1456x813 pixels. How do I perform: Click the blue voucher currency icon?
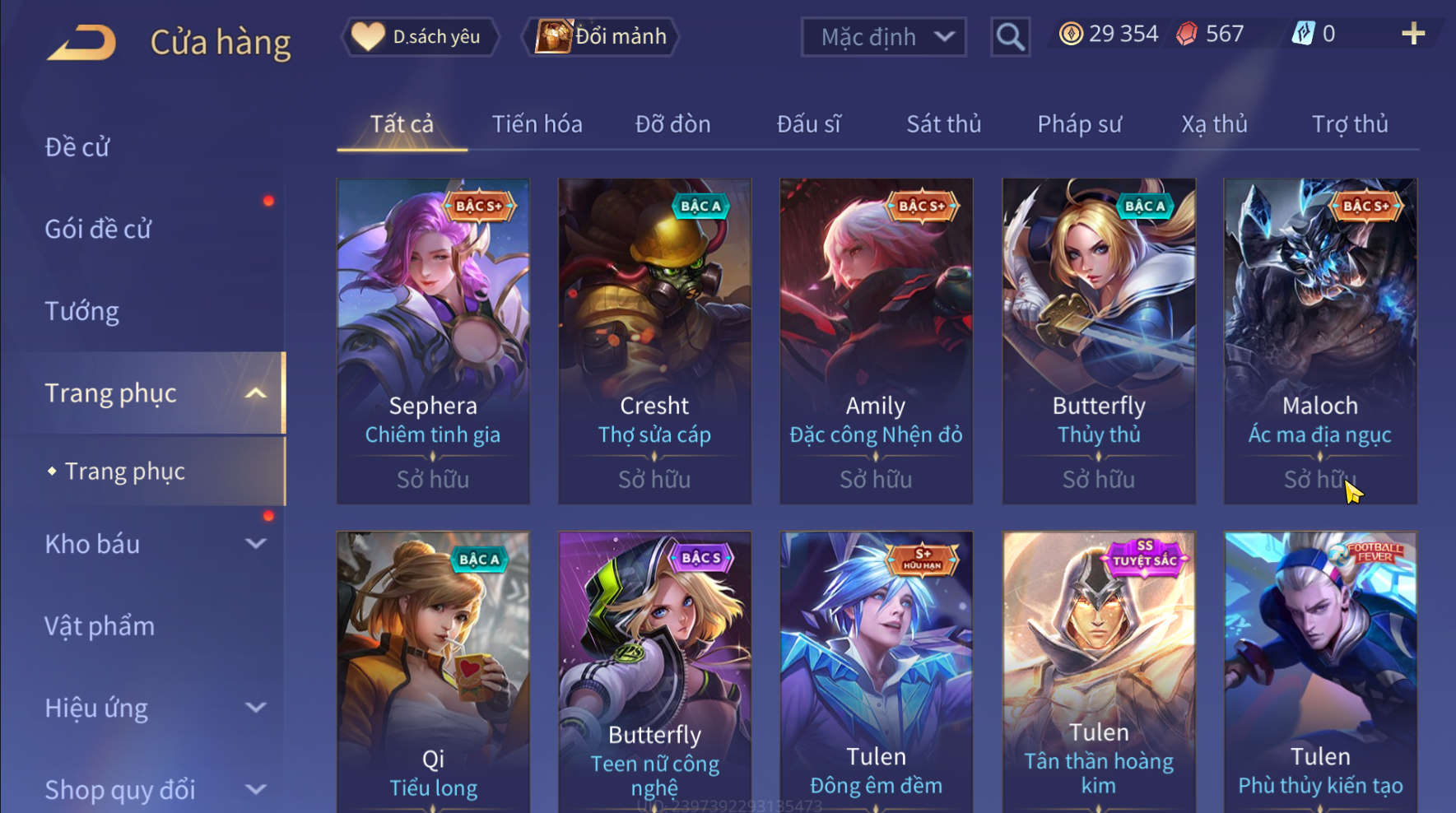(x=1303, y=34)
